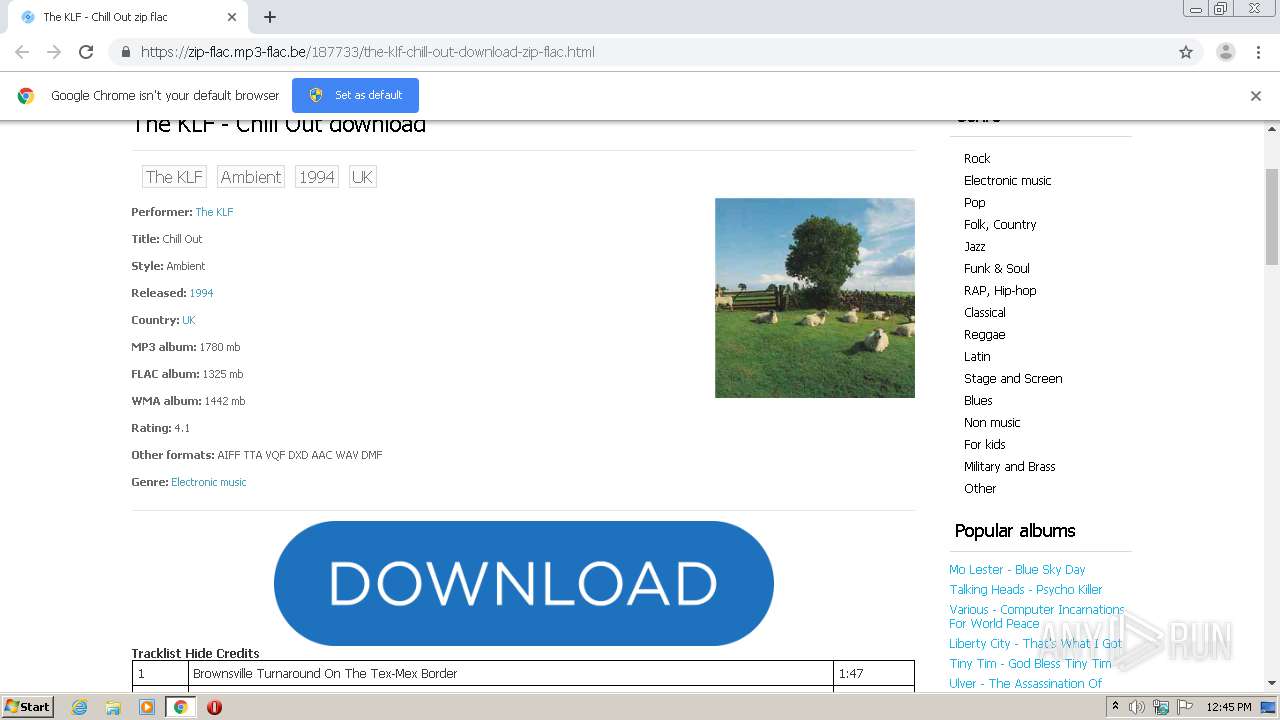
Task: Select Stage and Screen genre
Action: click(x=1013, y=378)
